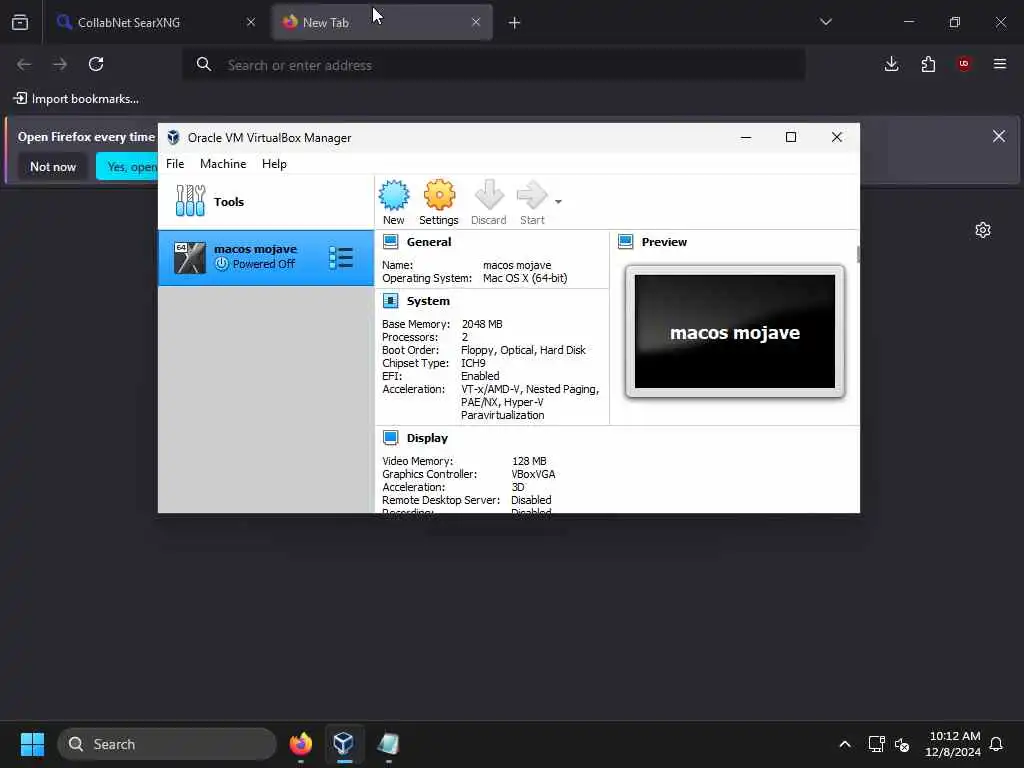Click the Preview section icon
The width and height of the screenshot is (1024, 768).
(x=626, y=242)
